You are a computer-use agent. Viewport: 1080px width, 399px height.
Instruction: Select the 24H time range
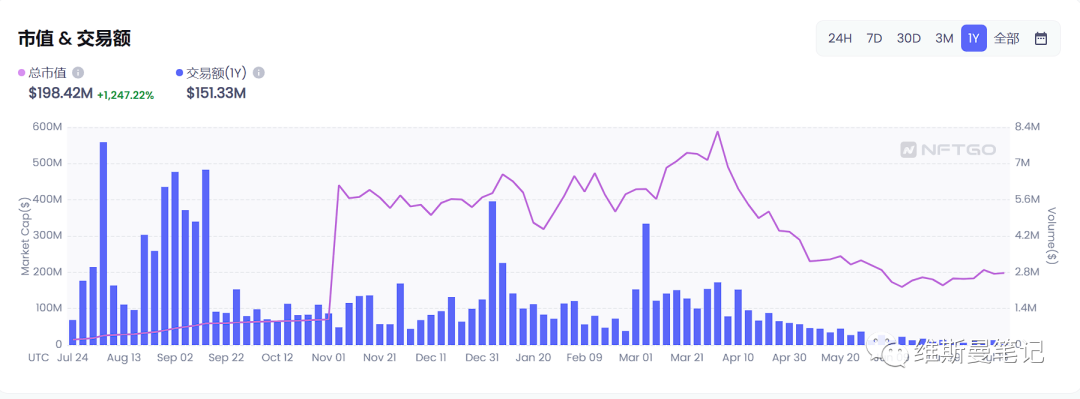tap(840, 39)
